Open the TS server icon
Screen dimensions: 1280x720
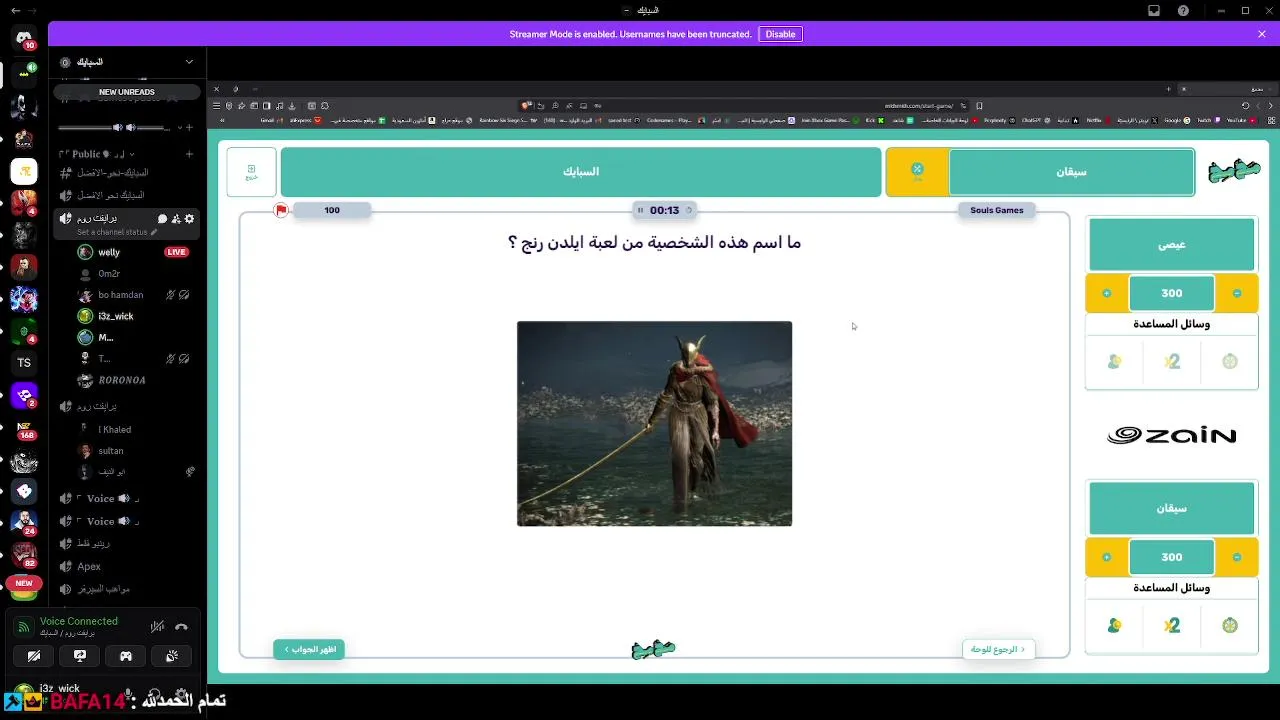24,363
